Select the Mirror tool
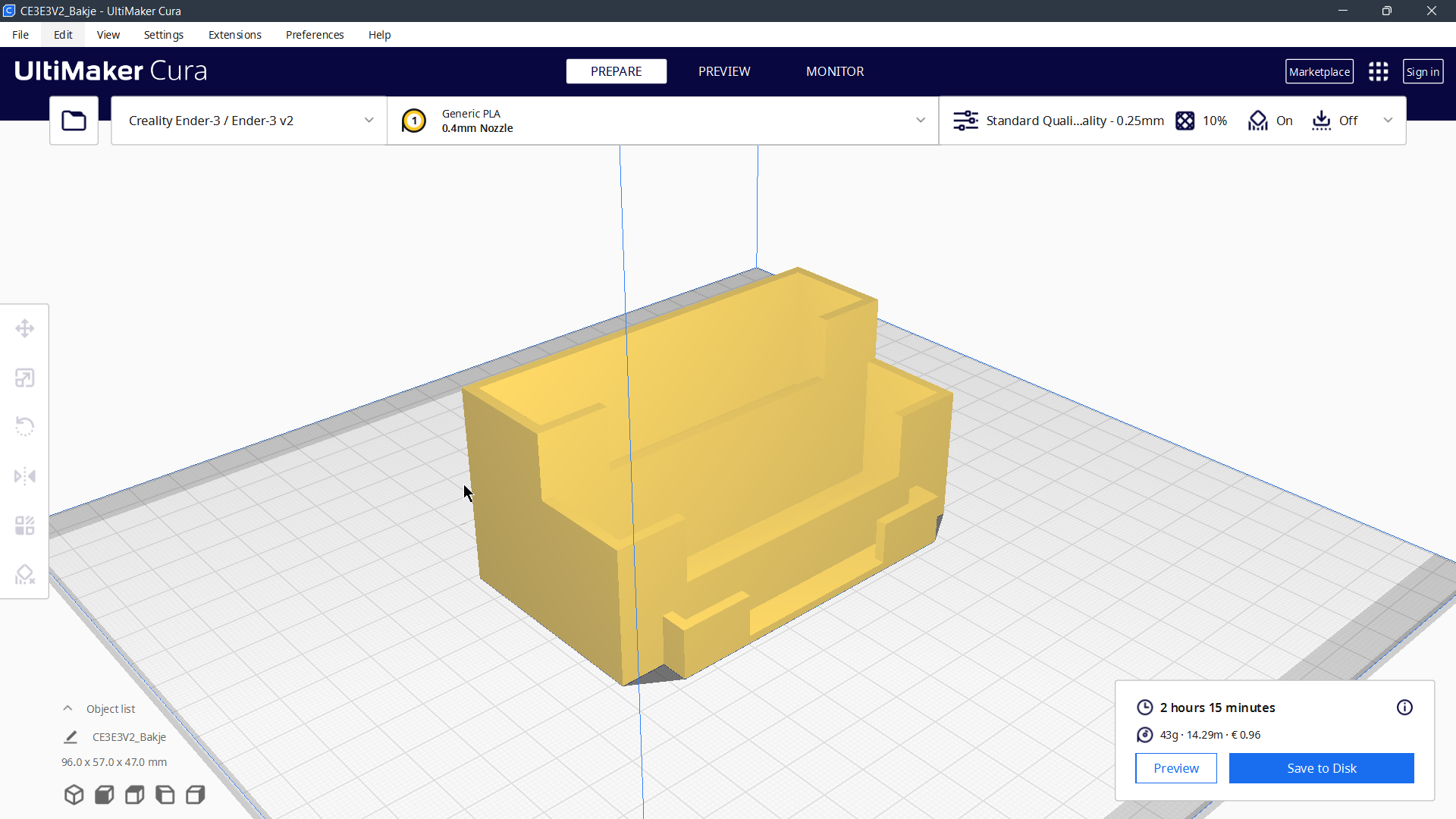Image resolution: width=1456 pixels, height=819 pixels. tap(25, 475)
